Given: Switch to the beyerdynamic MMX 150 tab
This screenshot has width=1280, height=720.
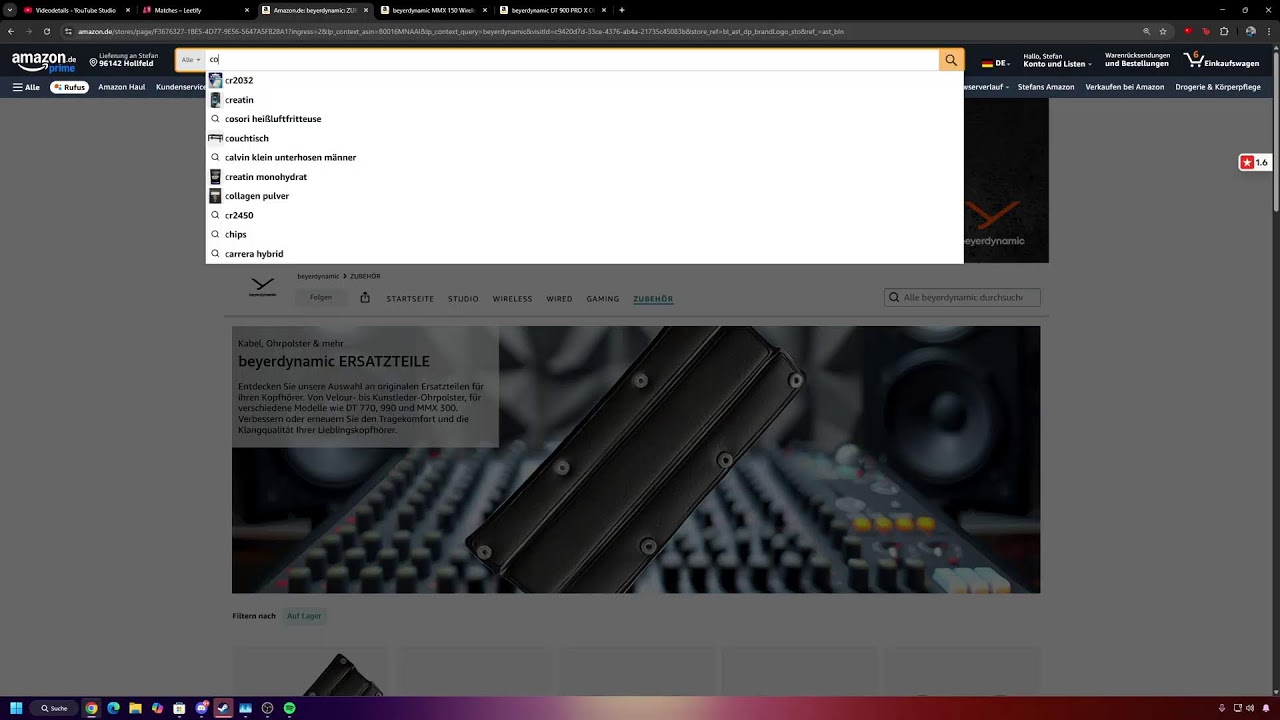Looking at the screenshot, I should pos(433,10).
